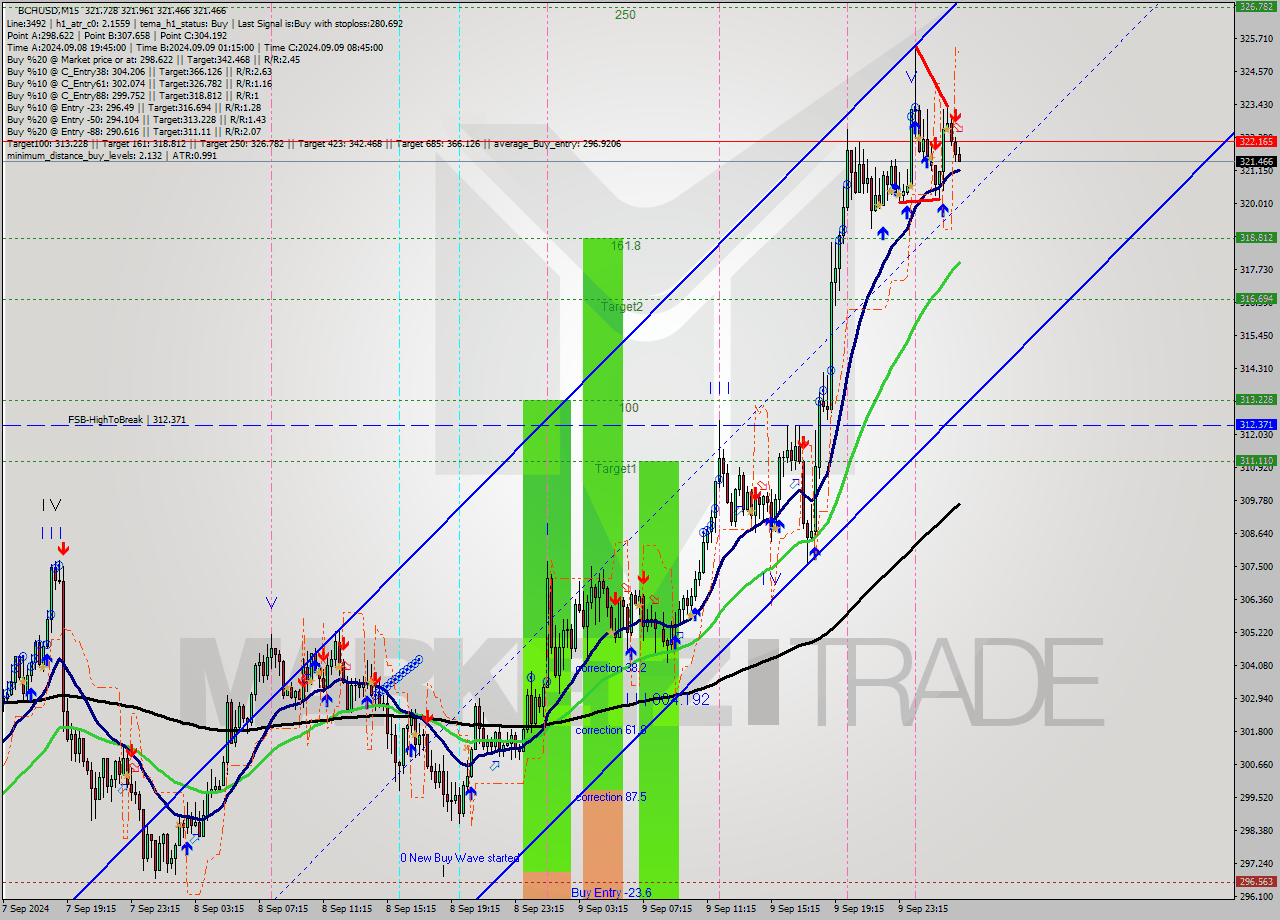Click the 'Buy %20 @ Entry -88: 290.616' line
The image size is (1280, 920).
click(134, 131)
